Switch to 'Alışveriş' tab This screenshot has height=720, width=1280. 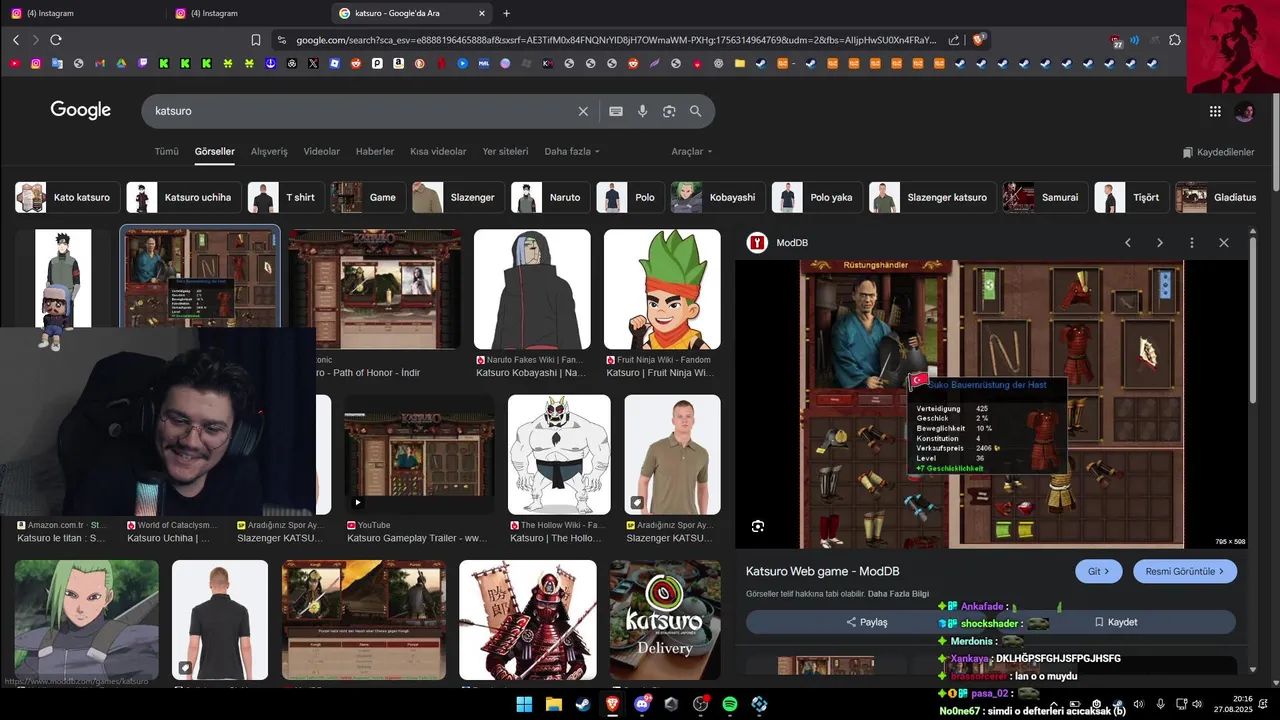pos(269,152)
